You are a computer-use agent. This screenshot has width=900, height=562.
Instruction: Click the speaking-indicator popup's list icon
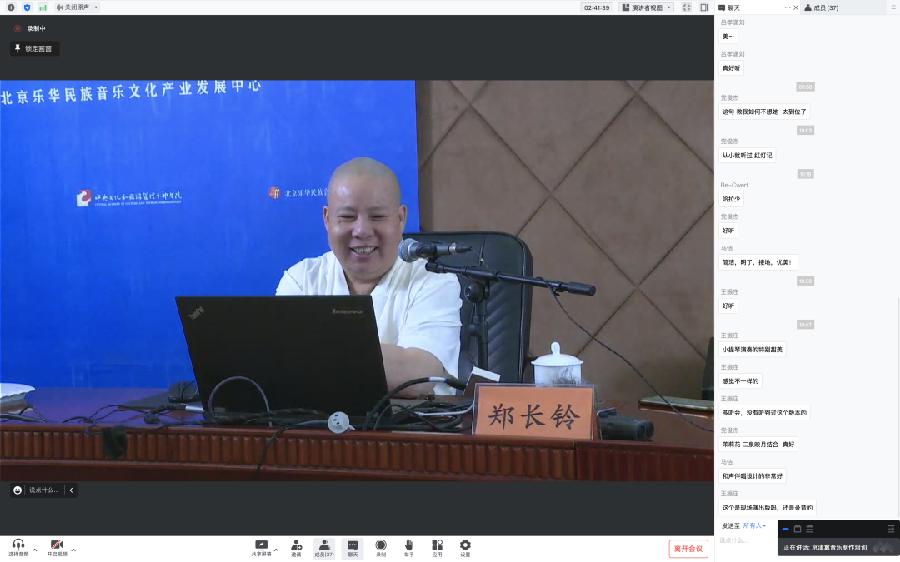tap(809, 529)
